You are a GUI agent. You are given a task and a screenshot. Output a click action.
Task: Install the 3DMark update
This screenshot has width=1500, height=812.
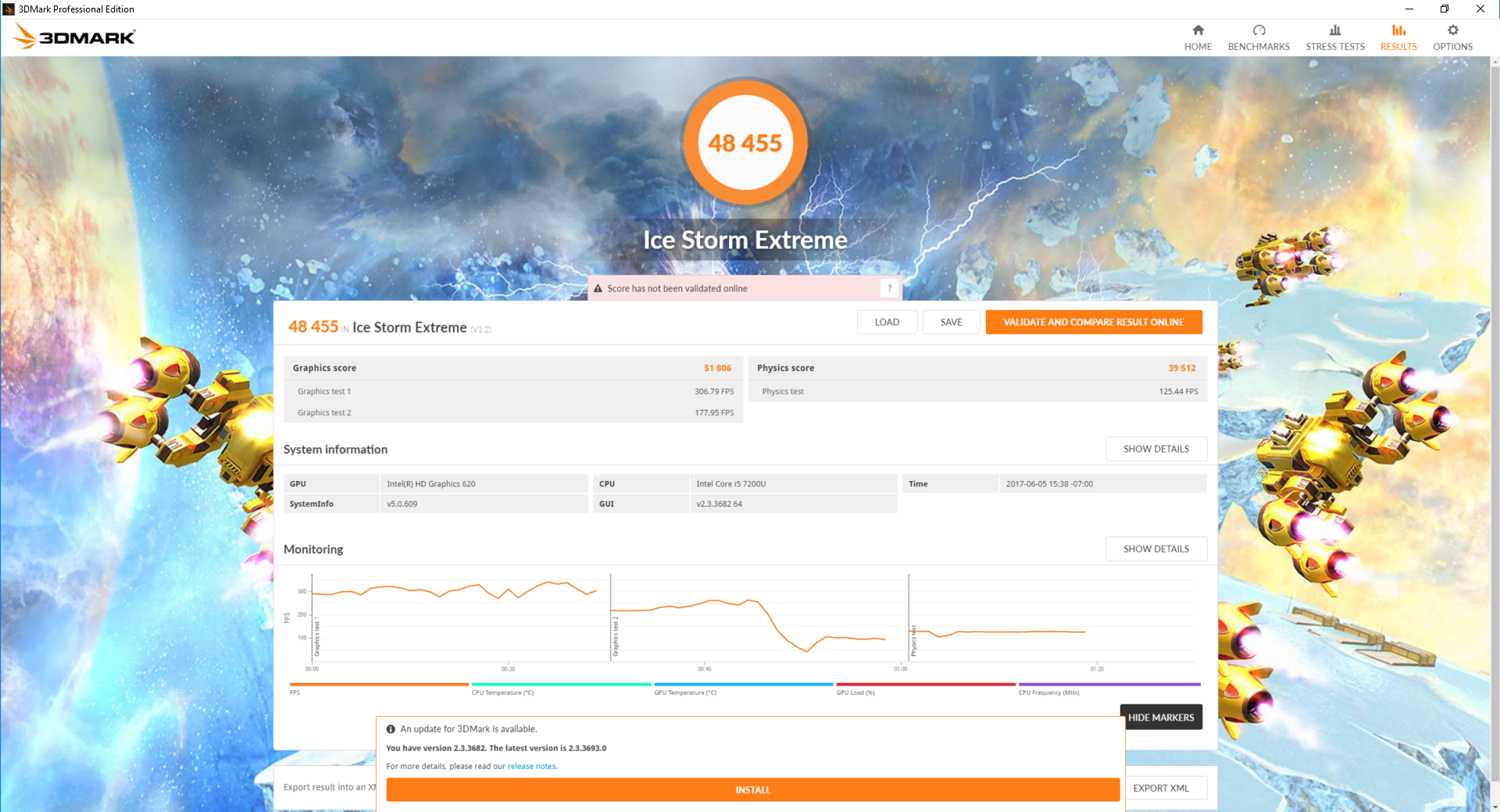coord(752,790)
